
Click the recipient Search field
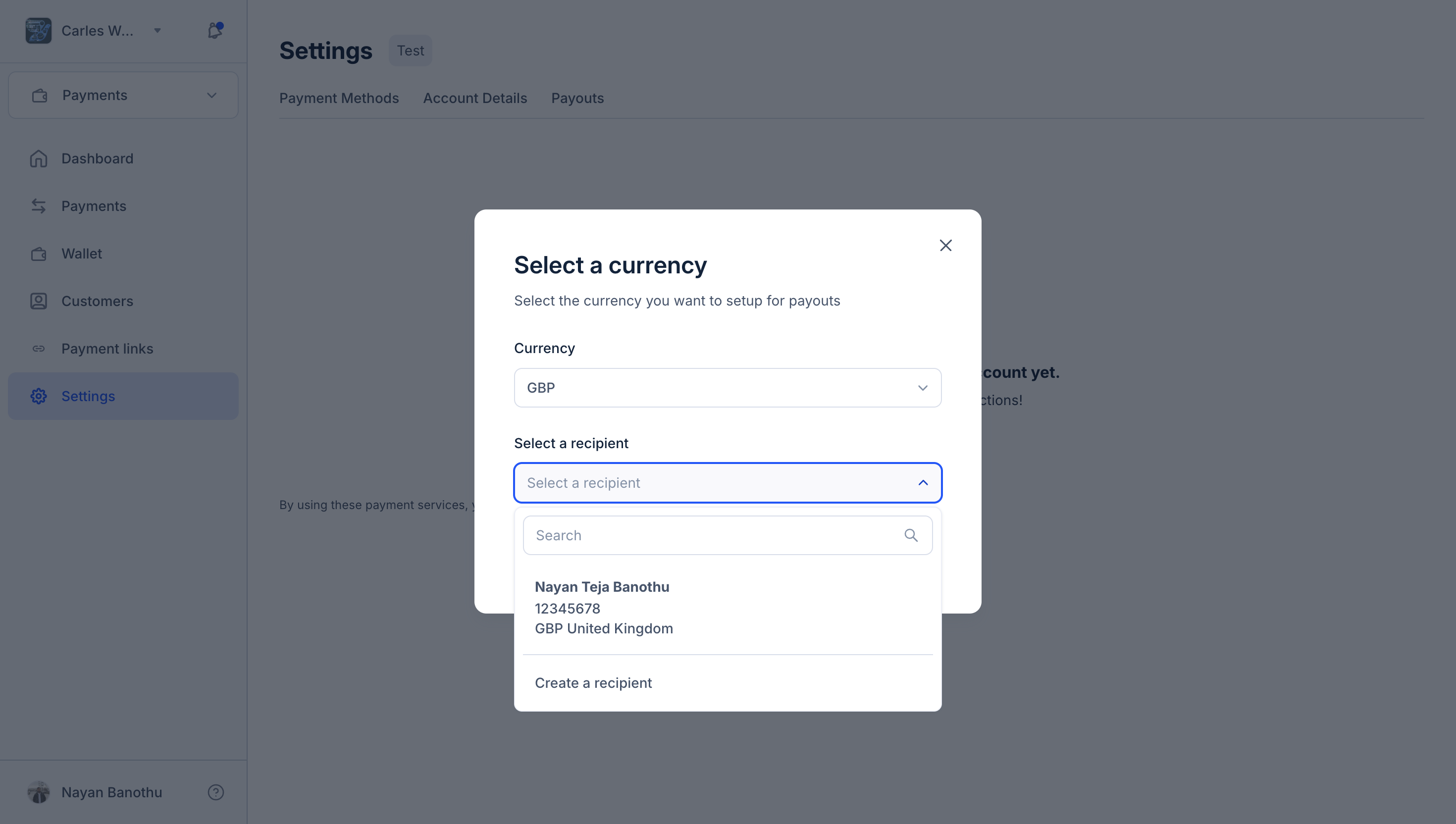(x=713, y=535)
